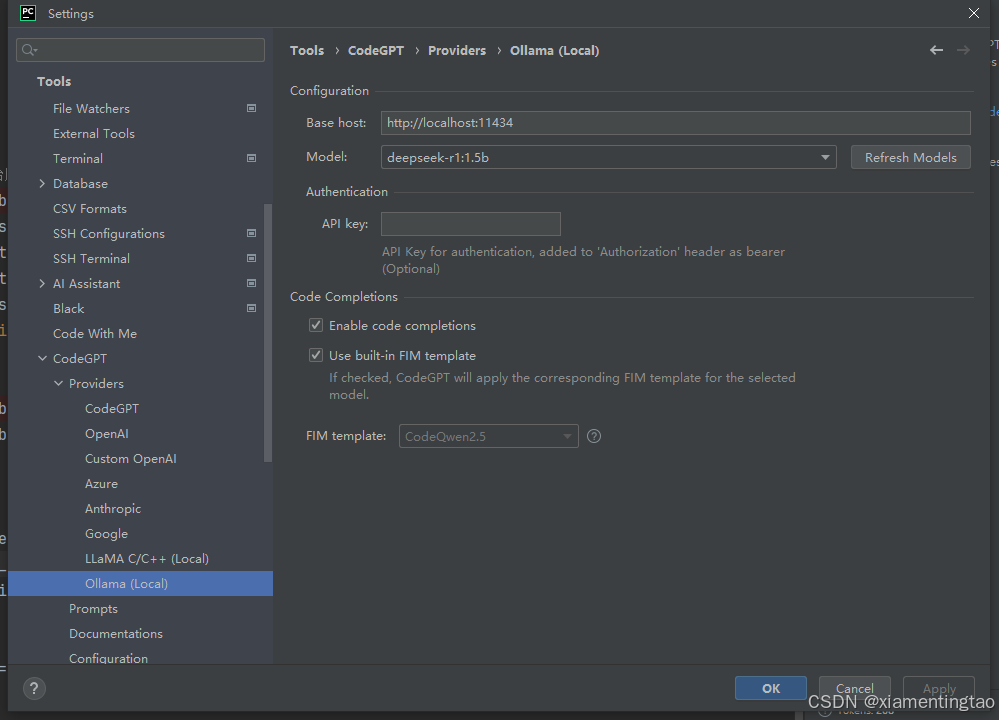Click the SSH Terminal project-level icon
This screenshot has width=999, height=720.
coord(252,258)
